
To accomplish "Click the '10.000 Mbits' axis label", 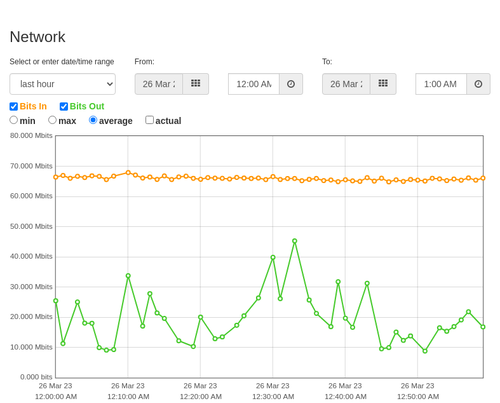I will pyautogui.click(x=31, y=347).
